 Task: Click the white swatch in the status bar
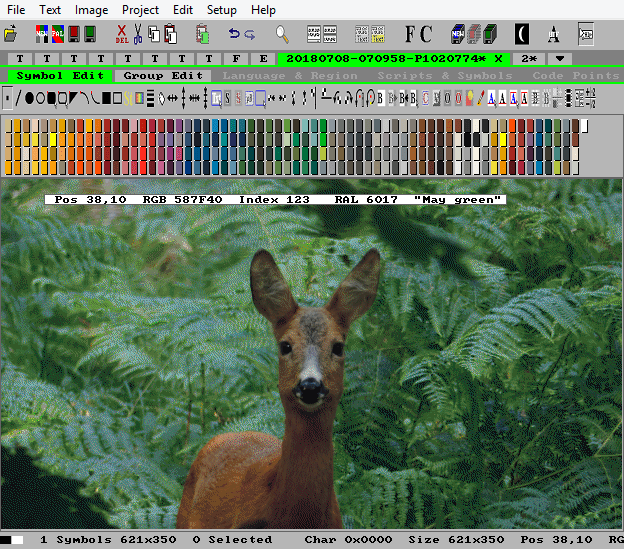coord(17,540)
